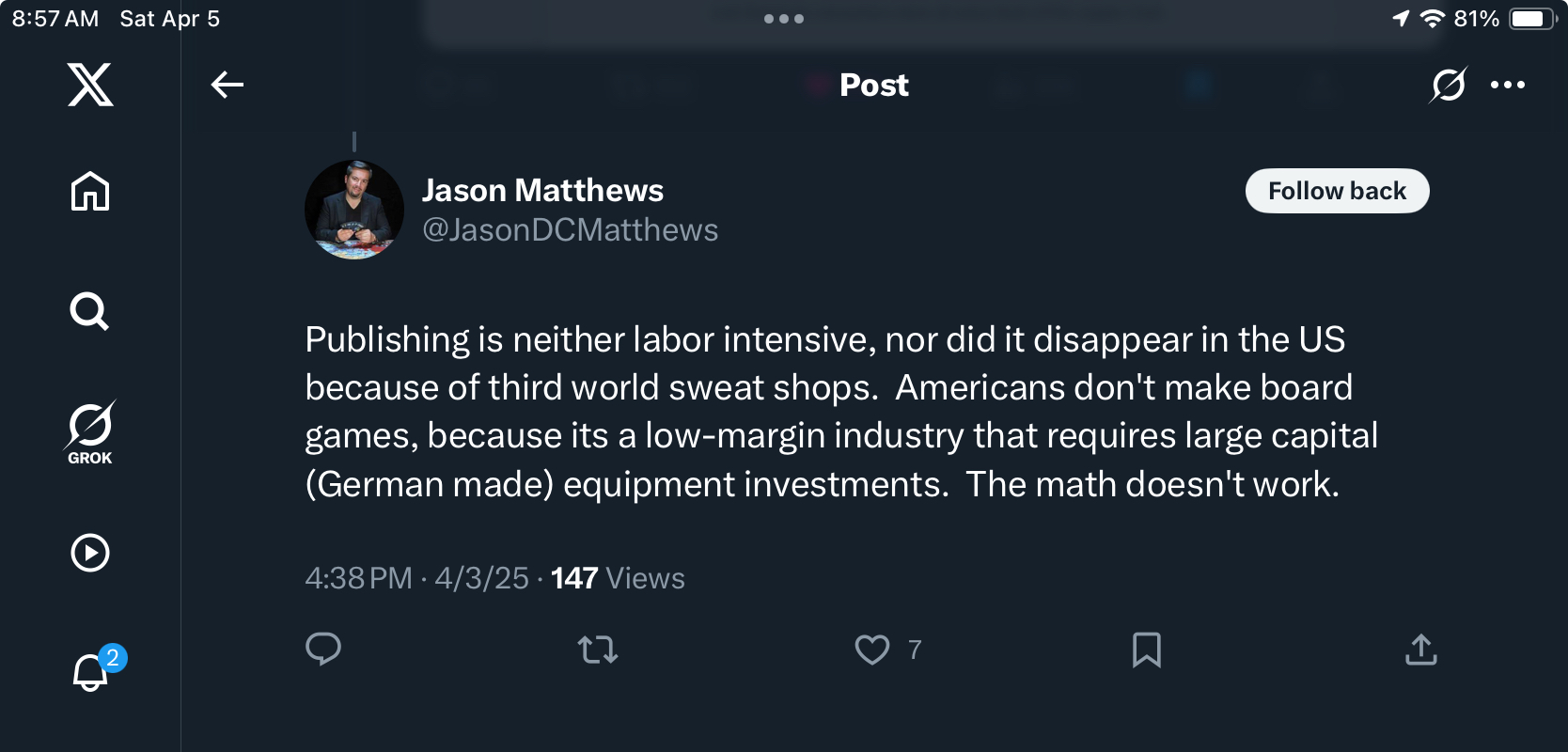Reply to Jason Matthews' post

[x=323, y=649]
